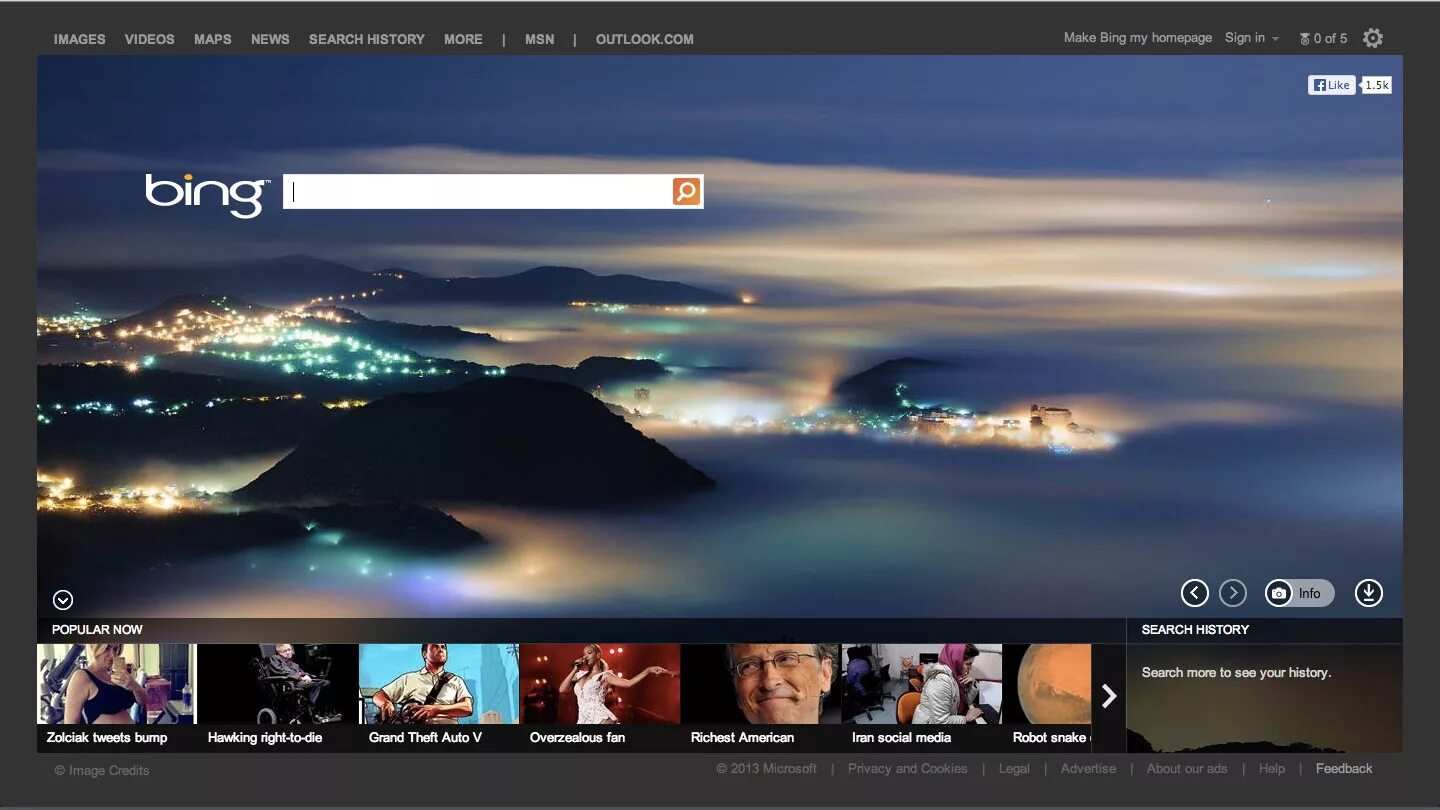Focus the Bing search box
The image size is (1440, 810).
click(x=478, y=191)
